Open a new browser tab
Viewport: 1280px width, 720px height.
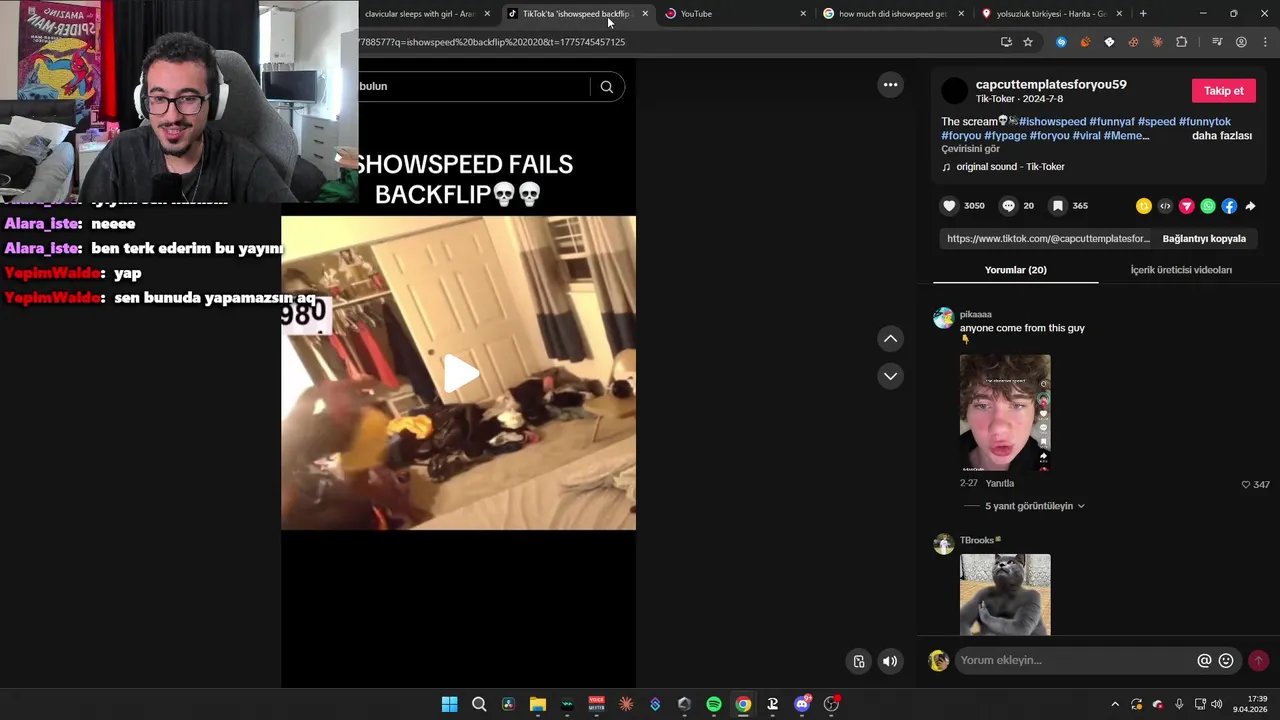click(x=1143, y=14)
